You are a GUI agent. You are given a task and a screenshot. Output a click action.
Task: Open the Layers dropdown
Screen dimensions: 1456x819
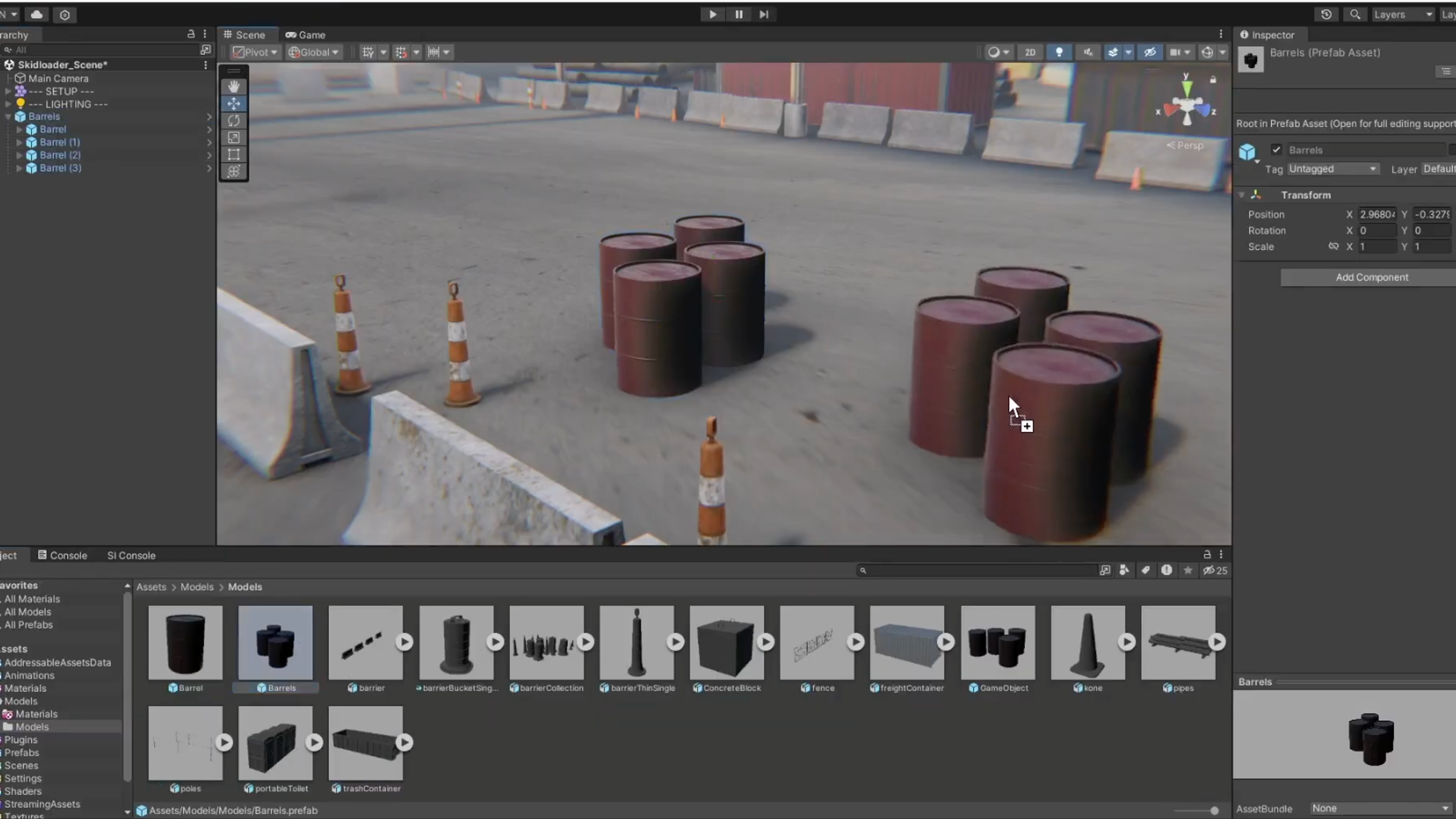point(1403,14)
